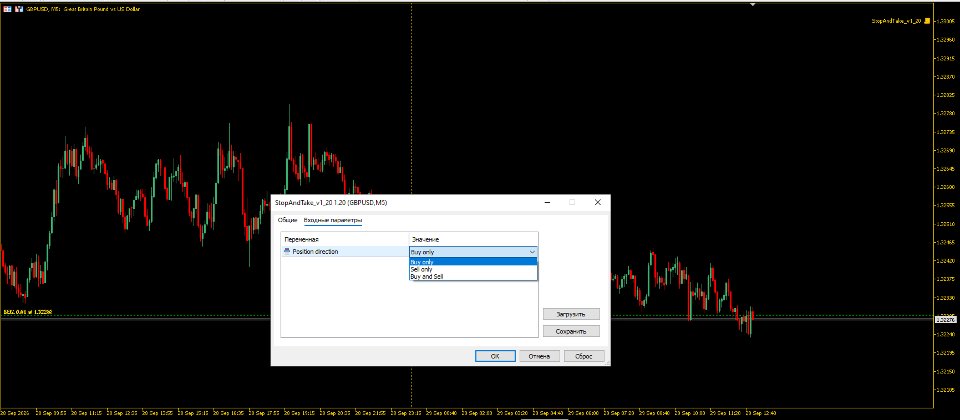Click the sell position level label on chart

coord(28,312)
